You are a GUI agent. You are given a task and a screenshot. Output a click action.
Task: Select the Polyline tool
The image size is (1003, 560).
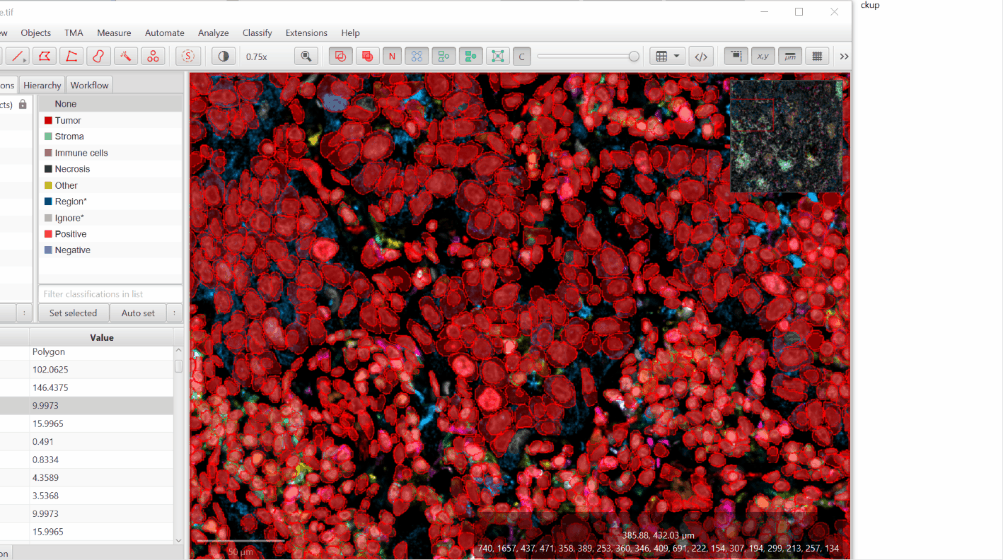point(71,56)
